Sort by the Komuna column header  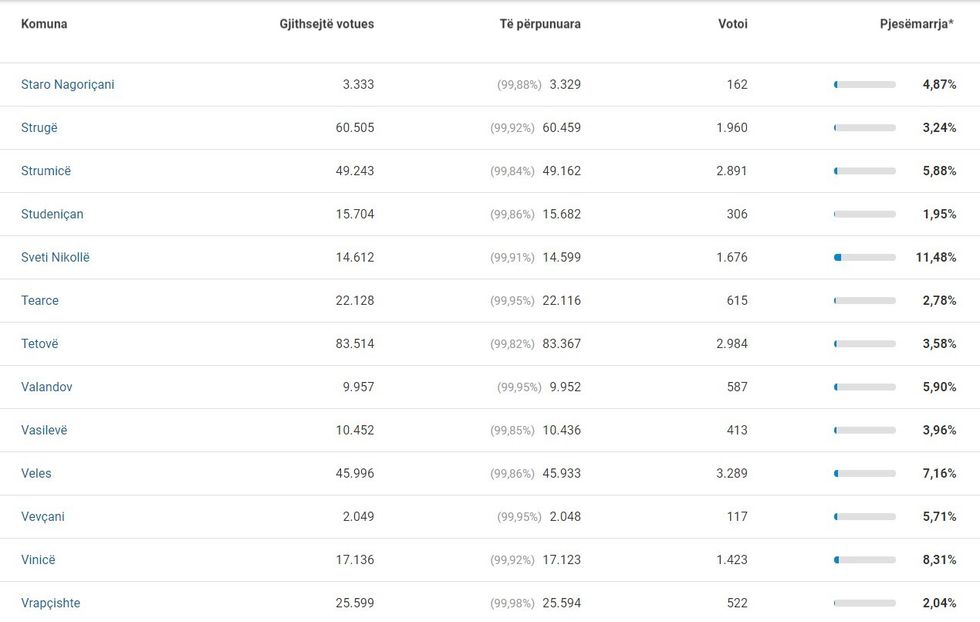pyautogui.click(x=44, y=24)
